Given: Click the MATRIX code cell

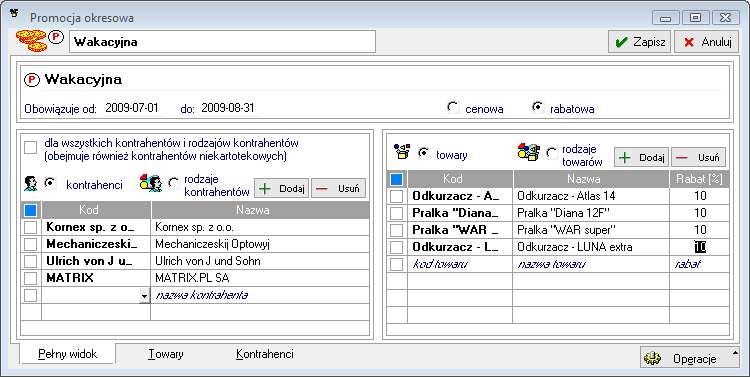Looking at the screenshot, I should 97,278.
